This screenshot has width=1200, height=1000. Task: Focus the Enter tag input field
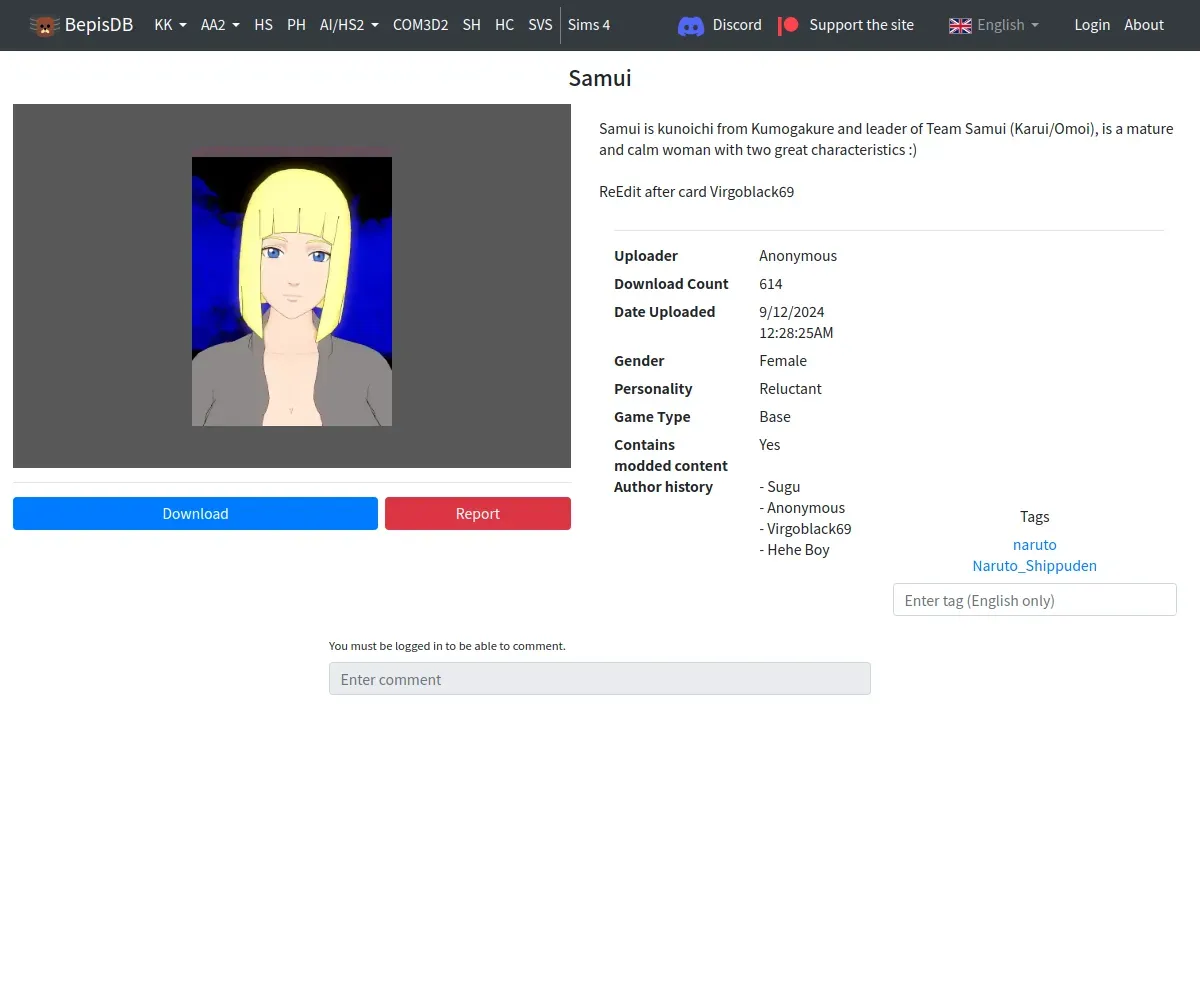point(1034,600)
